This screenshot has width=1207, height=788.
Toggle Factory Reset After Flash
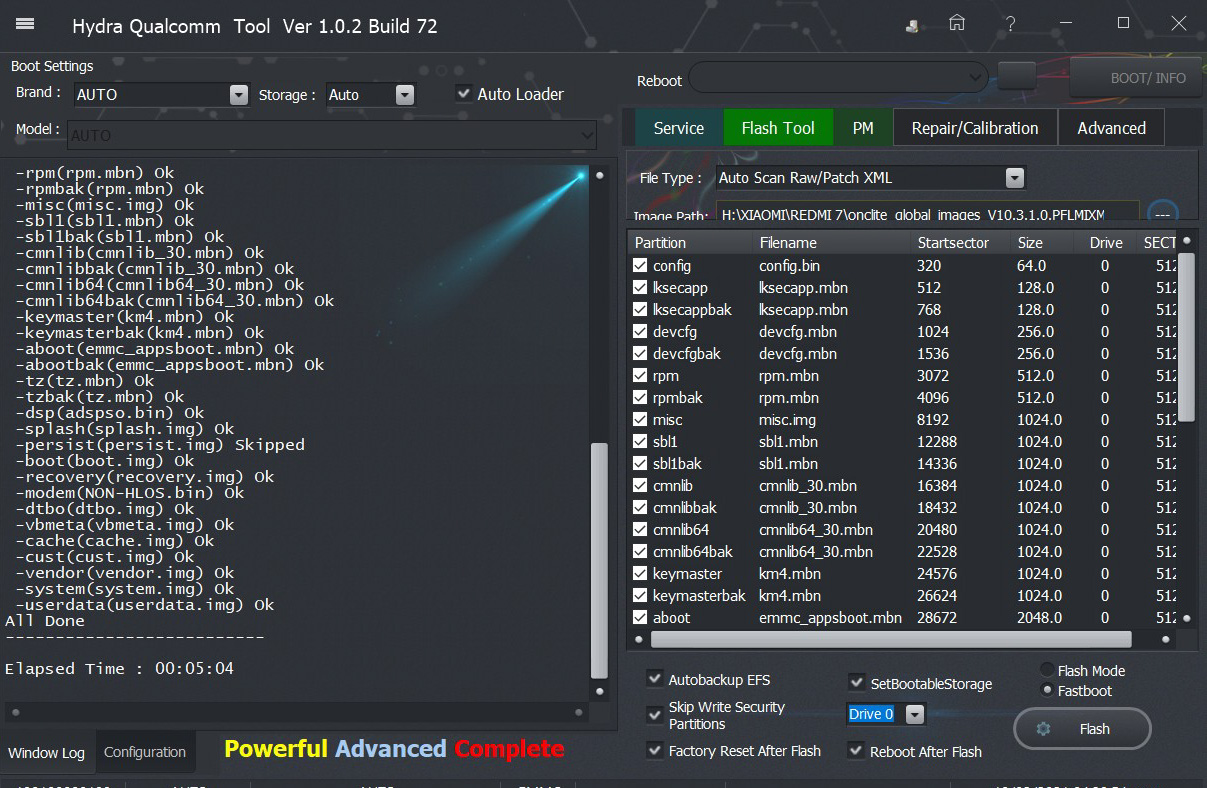[655, 751]
